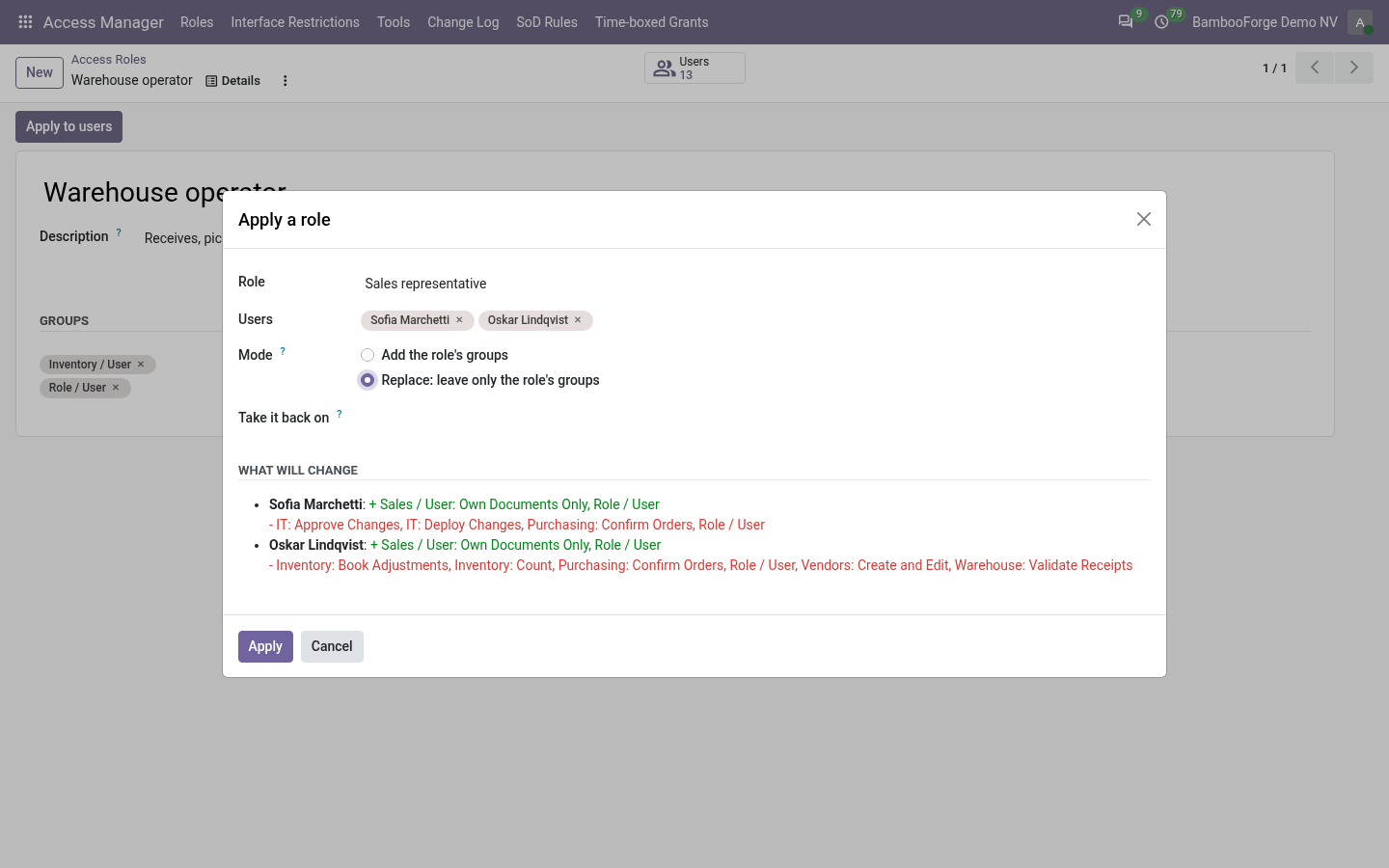Screen dimensions: 1389x868
Task: Open the apps grid home menu
Action: pyautogui.click(x=25, y=21)
